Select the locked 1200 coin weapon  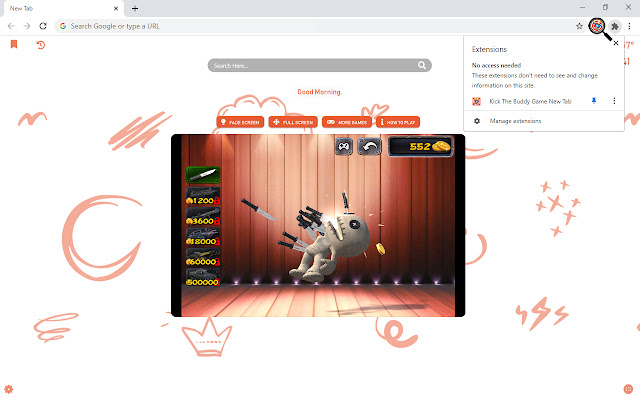(203, 196)
